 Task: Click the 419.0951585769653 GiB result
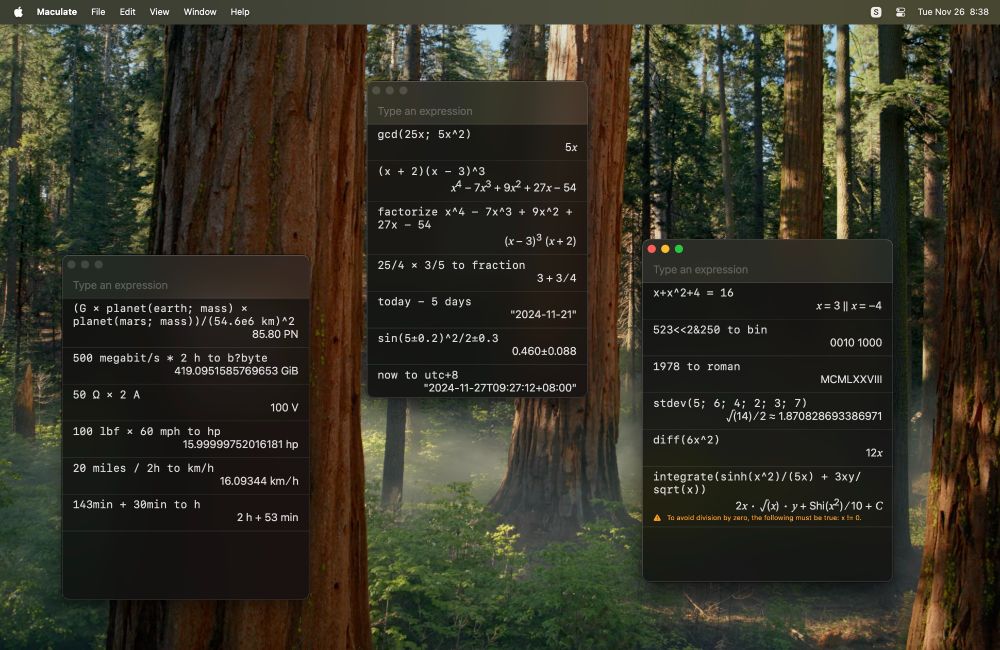tap(236, 371)
